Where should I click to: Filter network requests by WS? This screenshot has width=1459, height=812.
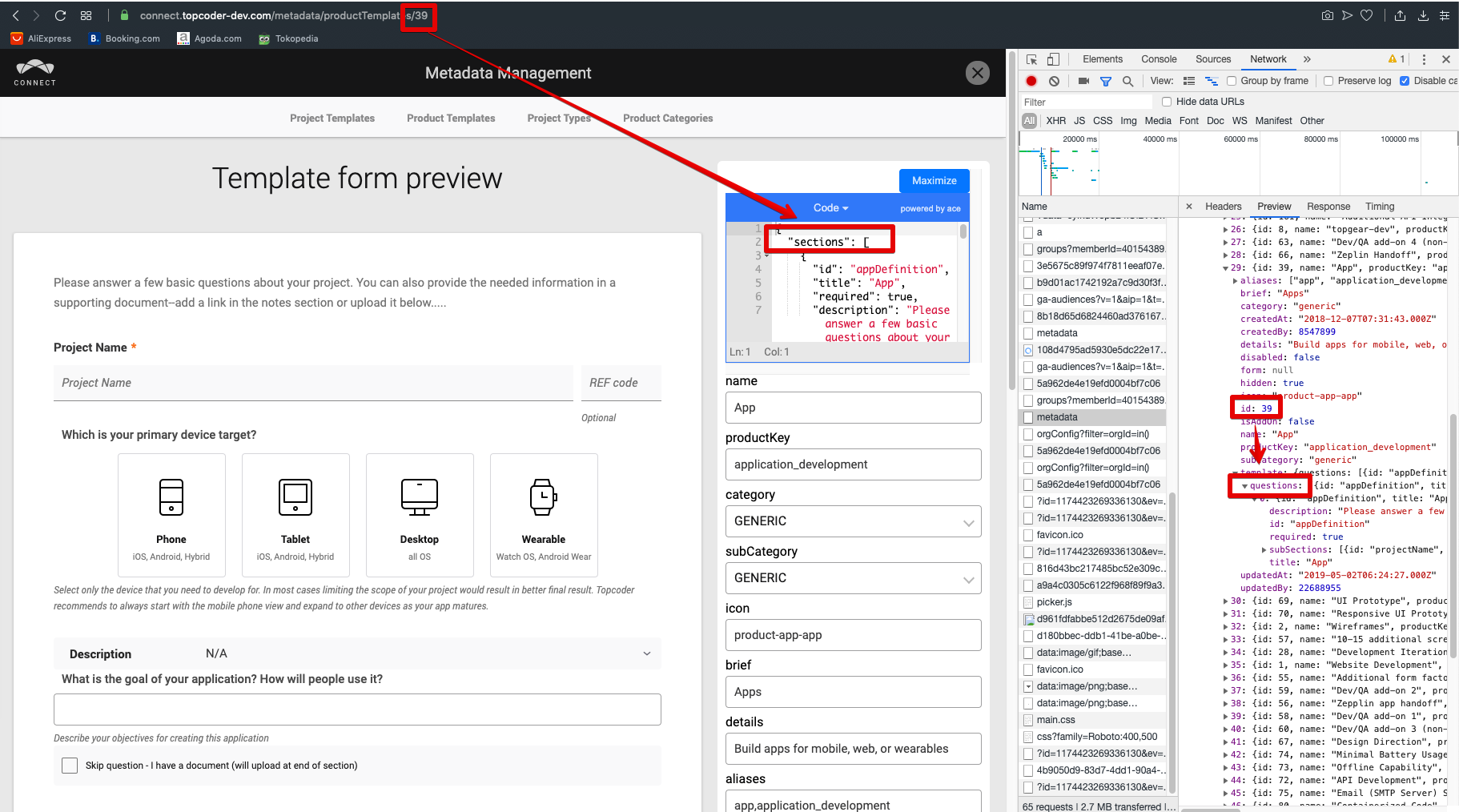pyautogui.click(x=1240, y=121)
